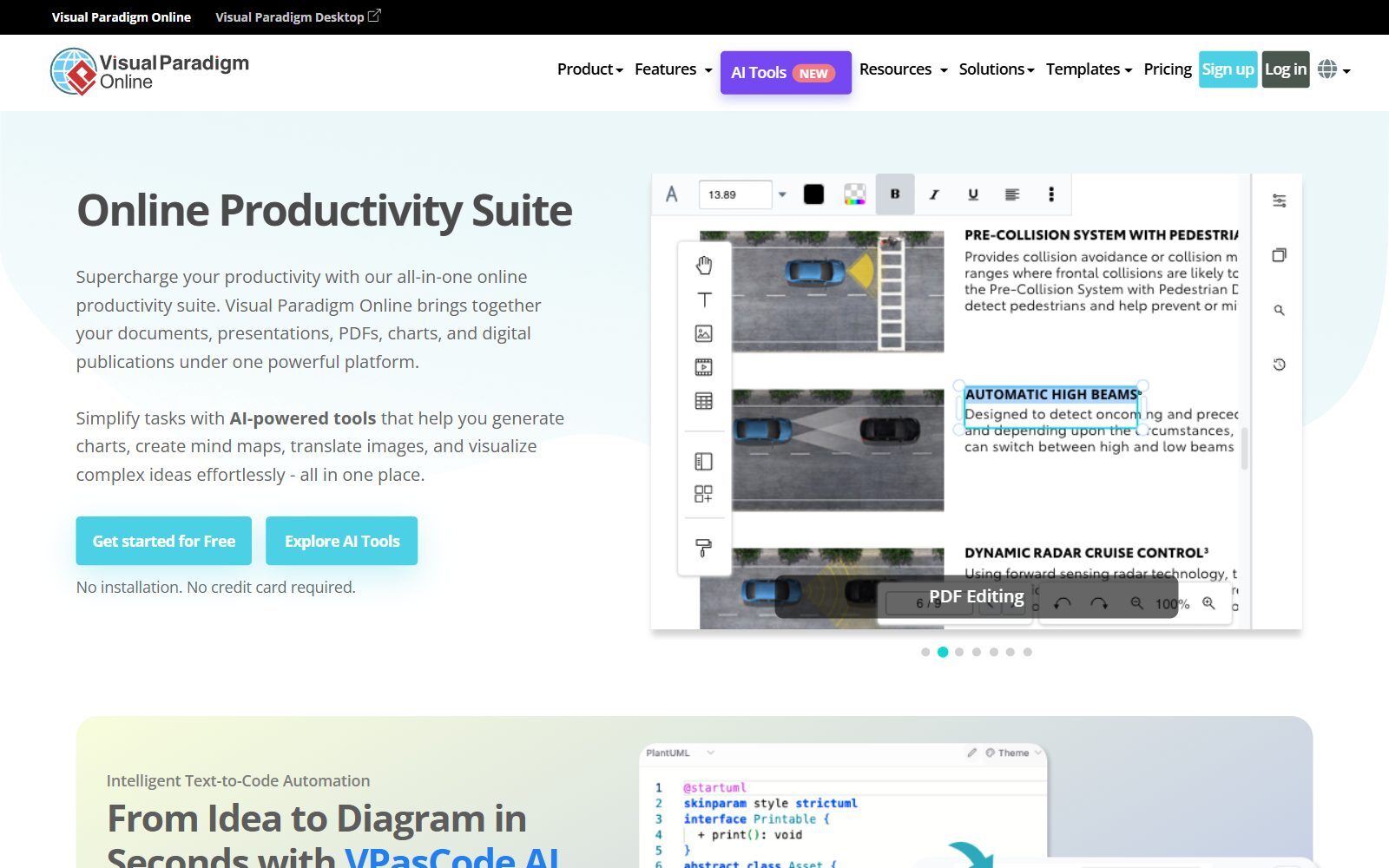The height and width of the screenshot is (868, 1389).
Task: Expand the Product dropdown menu
Action: (590, 69)
